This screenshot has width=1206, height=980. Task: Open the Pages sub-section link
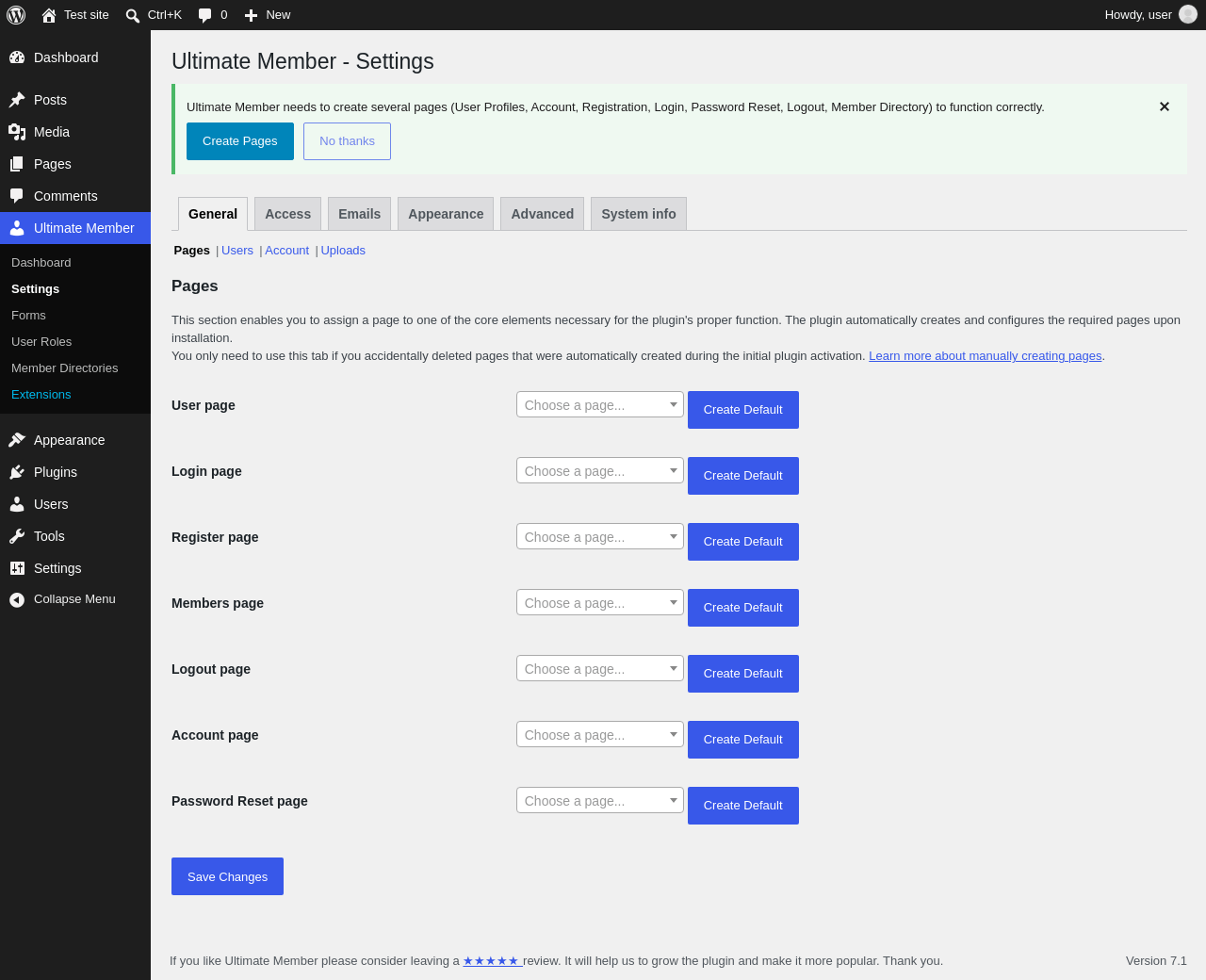pyautogui.click(x=192, y=250)
